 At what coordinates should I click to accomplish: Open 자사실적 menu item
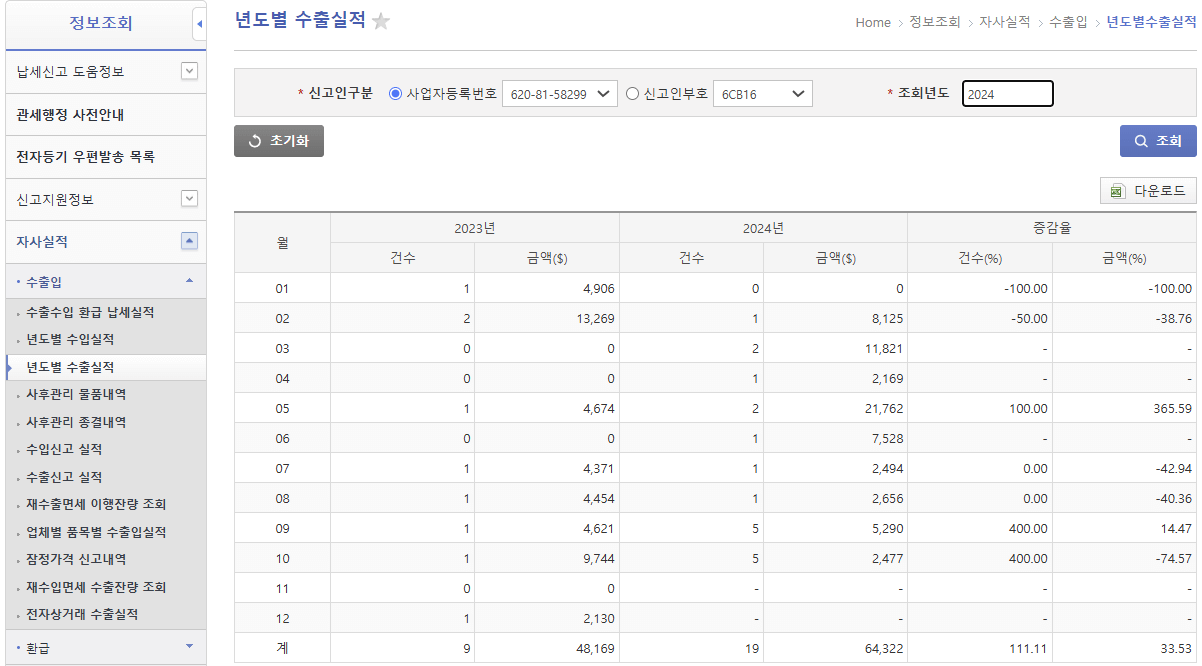click(42, 242)
